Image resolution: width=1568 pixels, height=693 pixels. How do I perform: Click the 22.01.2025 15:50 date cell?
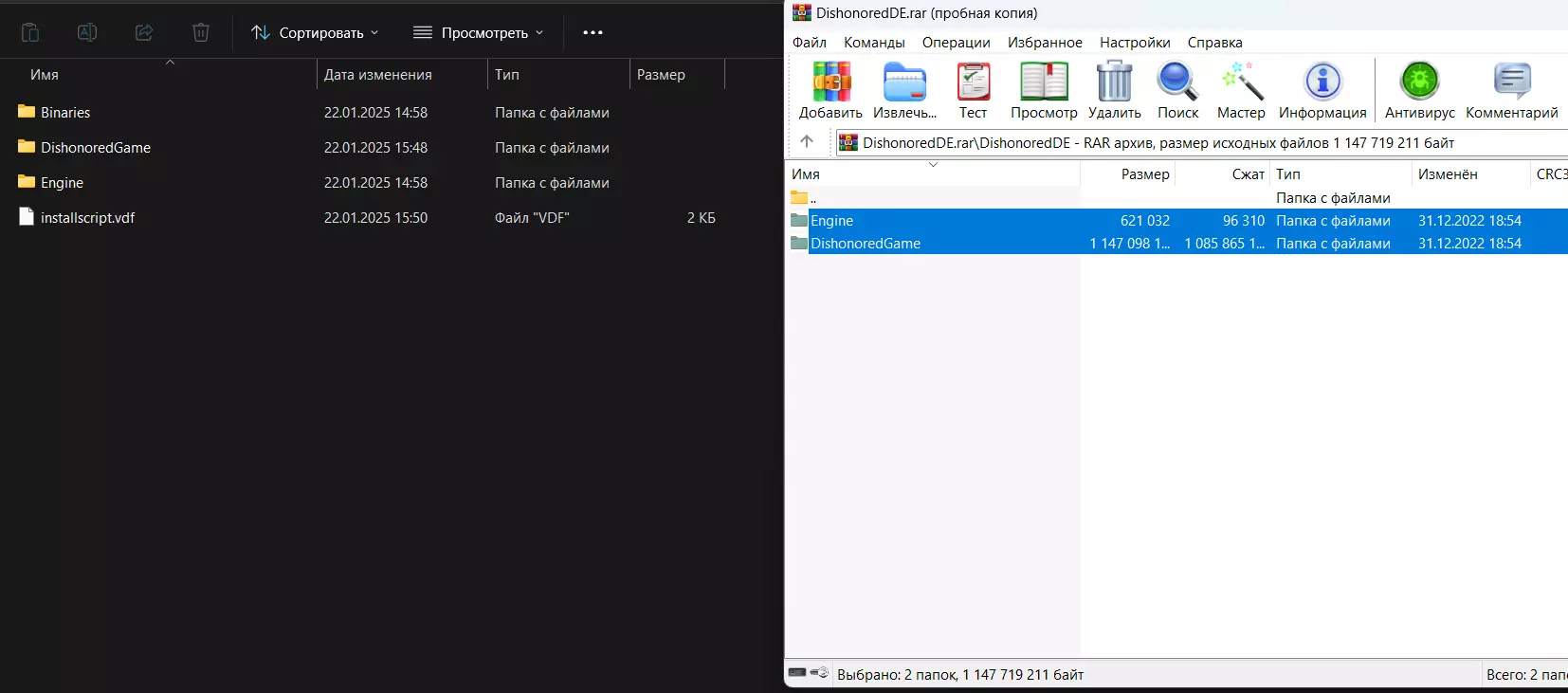[x=375, y=218]
